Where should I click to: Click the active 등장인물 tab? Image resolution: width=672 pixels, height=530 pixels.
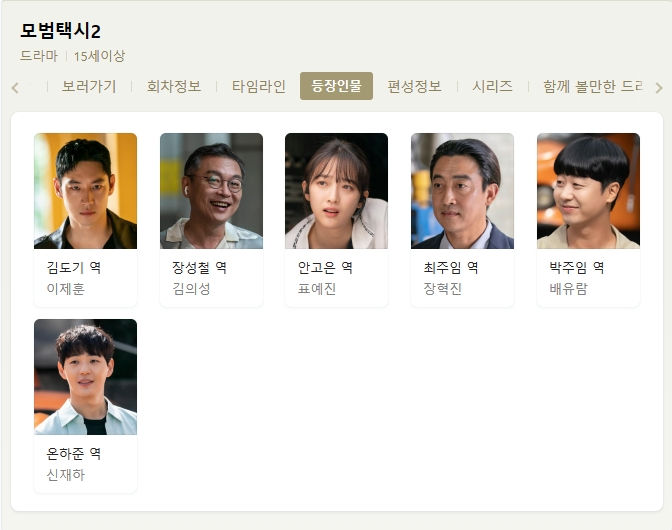(336, 86)
